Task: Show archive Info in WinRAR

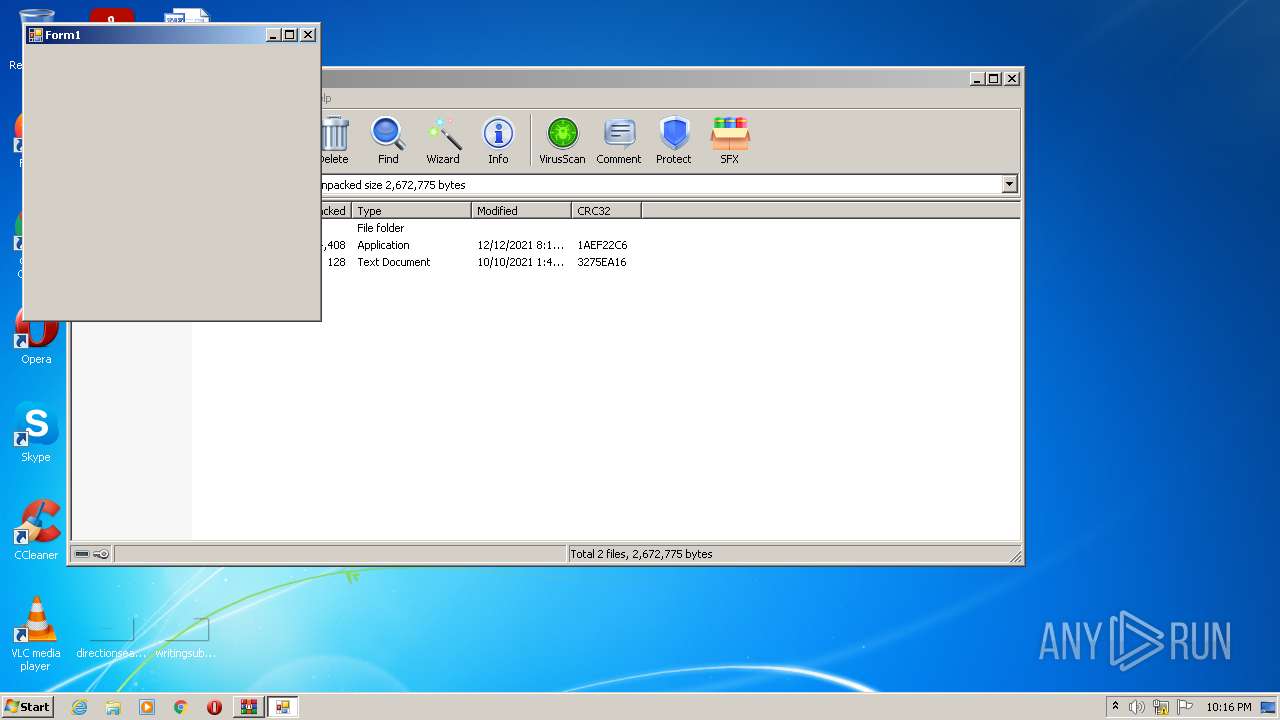Action: coord(498,140)
